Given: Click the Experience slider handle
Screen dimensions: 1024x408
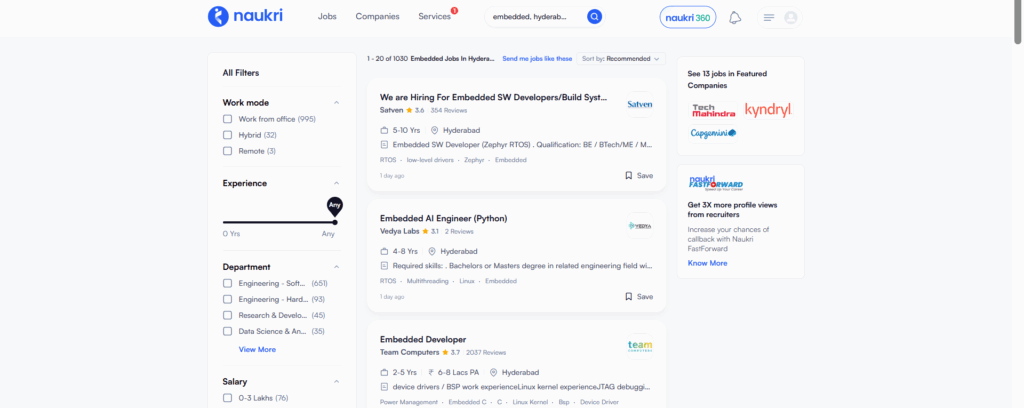Looking at the screenshot, I should 334,221.
